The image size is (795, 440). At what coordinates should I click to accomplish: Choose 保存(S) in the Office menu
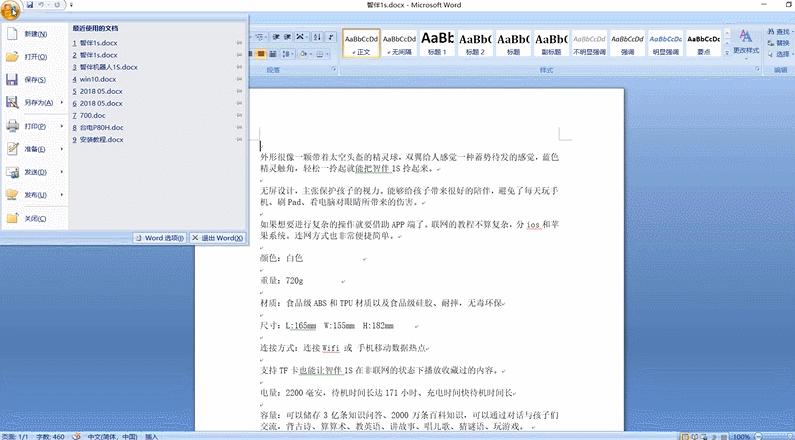click(x=34, y=80)
